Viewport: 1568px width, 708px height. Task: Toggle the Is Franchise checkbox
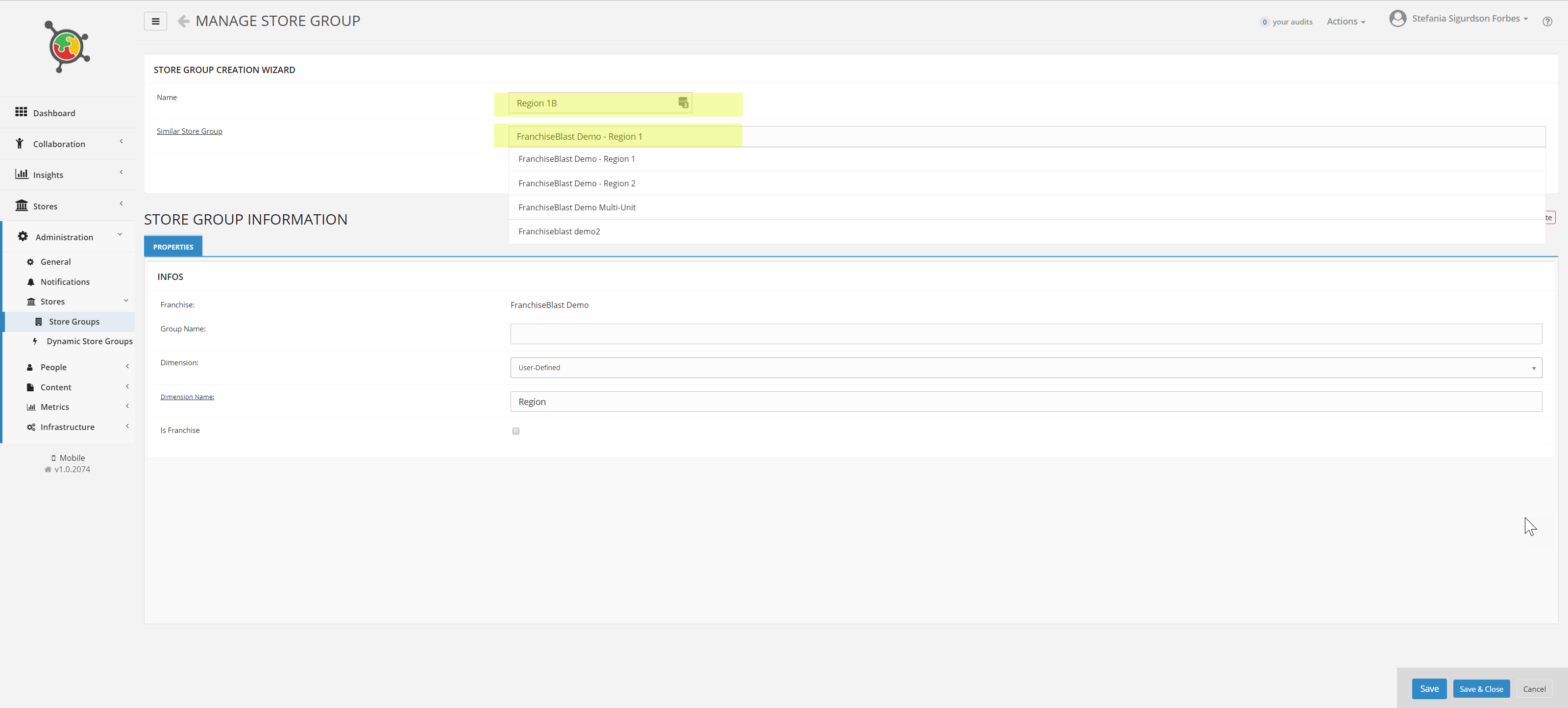tap(515, 431)
